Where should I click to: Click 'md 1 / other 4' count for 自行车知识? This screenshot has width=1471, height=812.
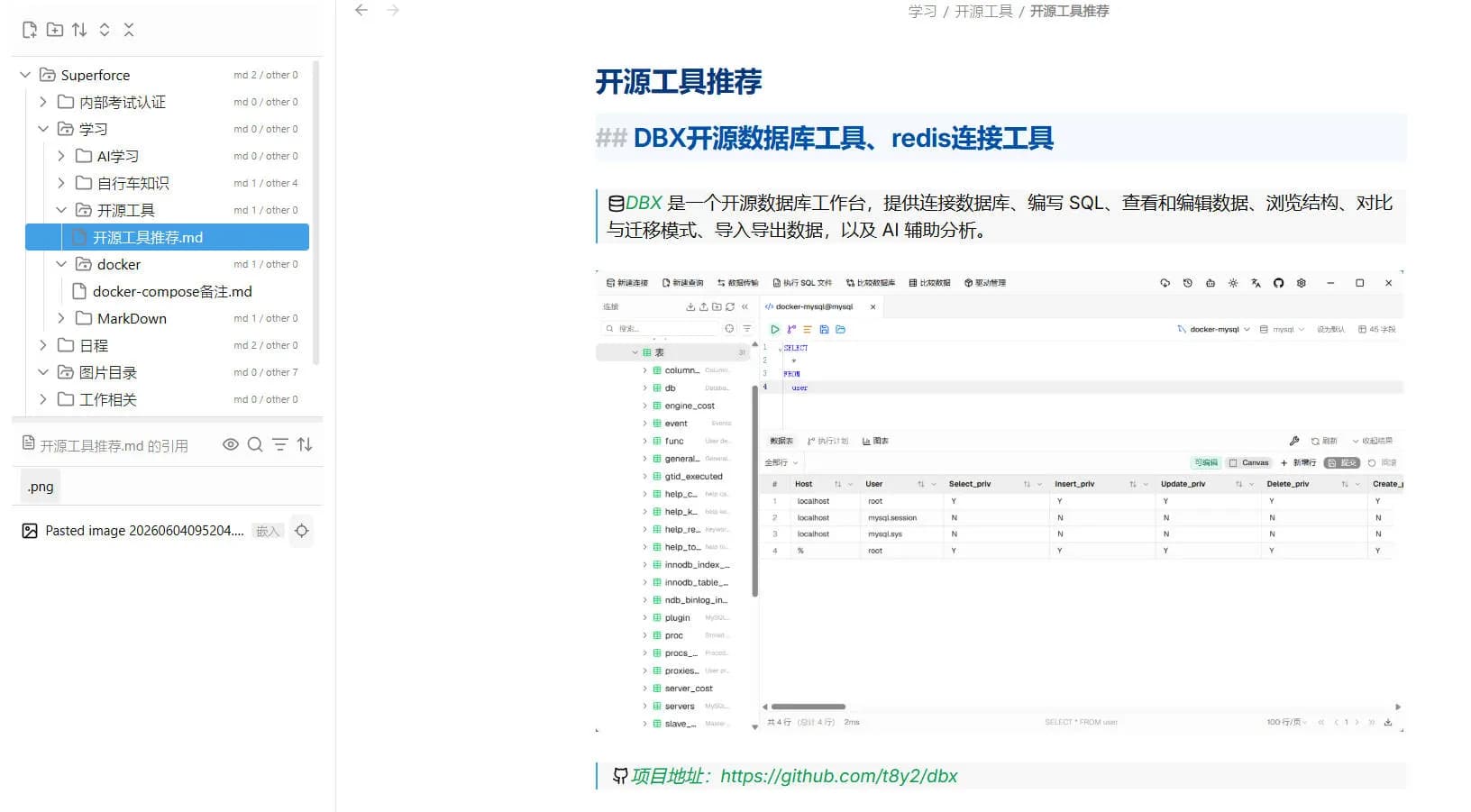tap(266, 183)
